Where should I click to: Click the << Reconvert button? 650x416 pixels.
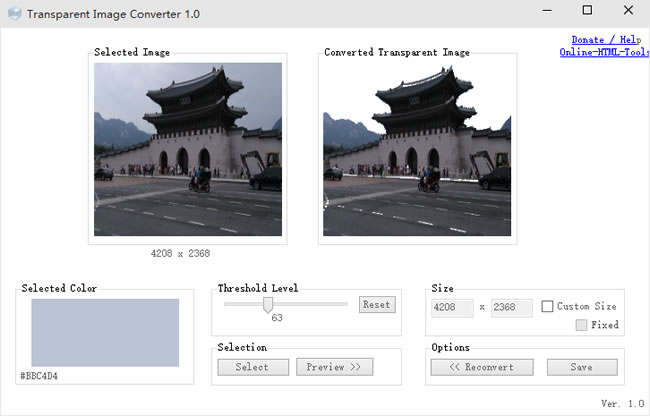point(482,367)
